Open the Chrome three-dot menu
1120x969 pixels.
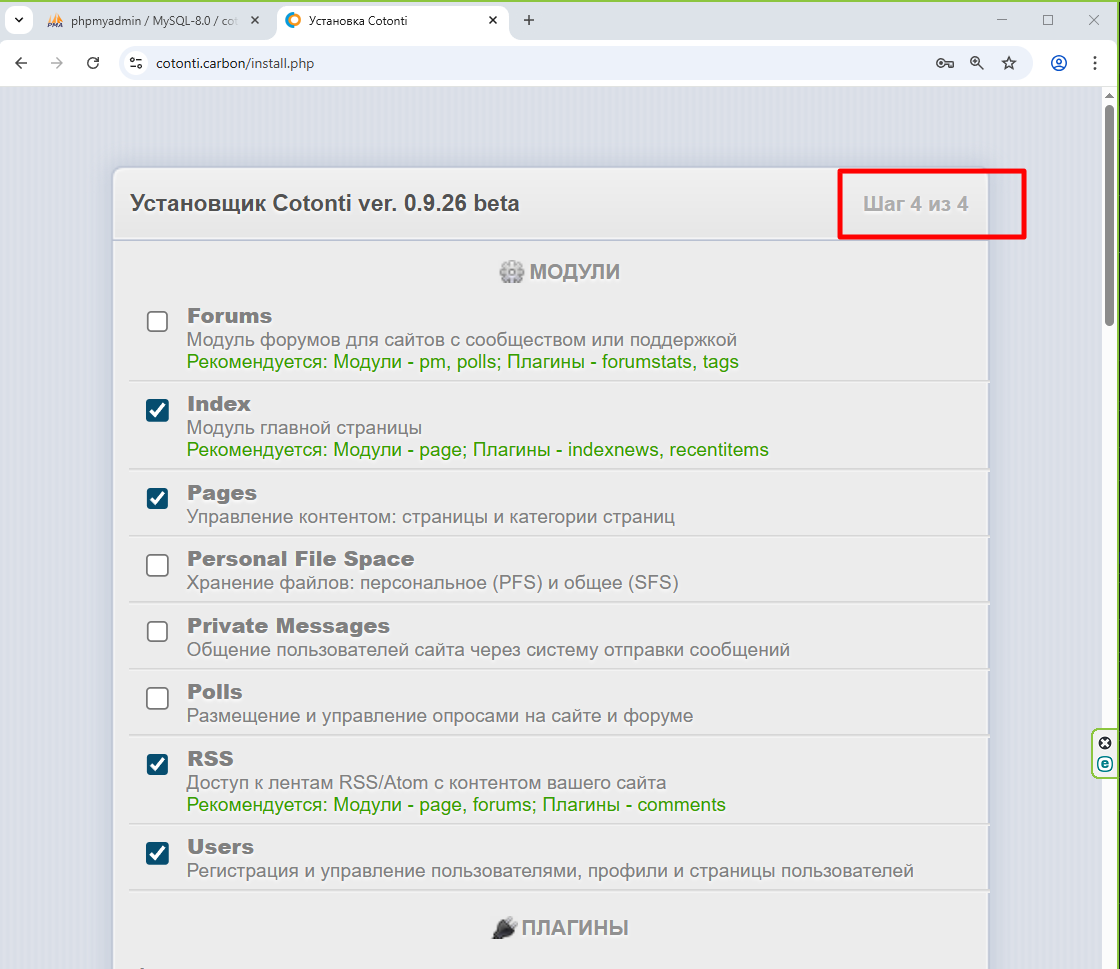(1094, 63)
